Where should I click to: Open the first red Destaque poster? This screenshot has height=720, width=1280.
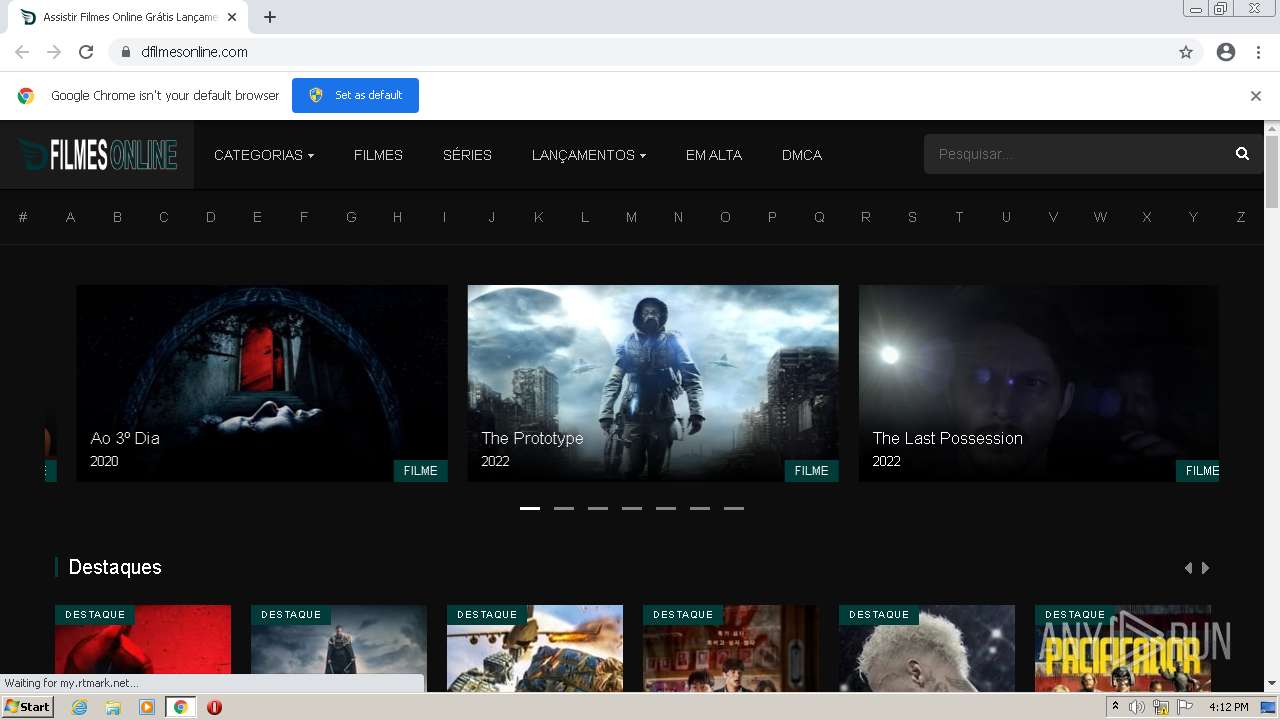(143, 649)
